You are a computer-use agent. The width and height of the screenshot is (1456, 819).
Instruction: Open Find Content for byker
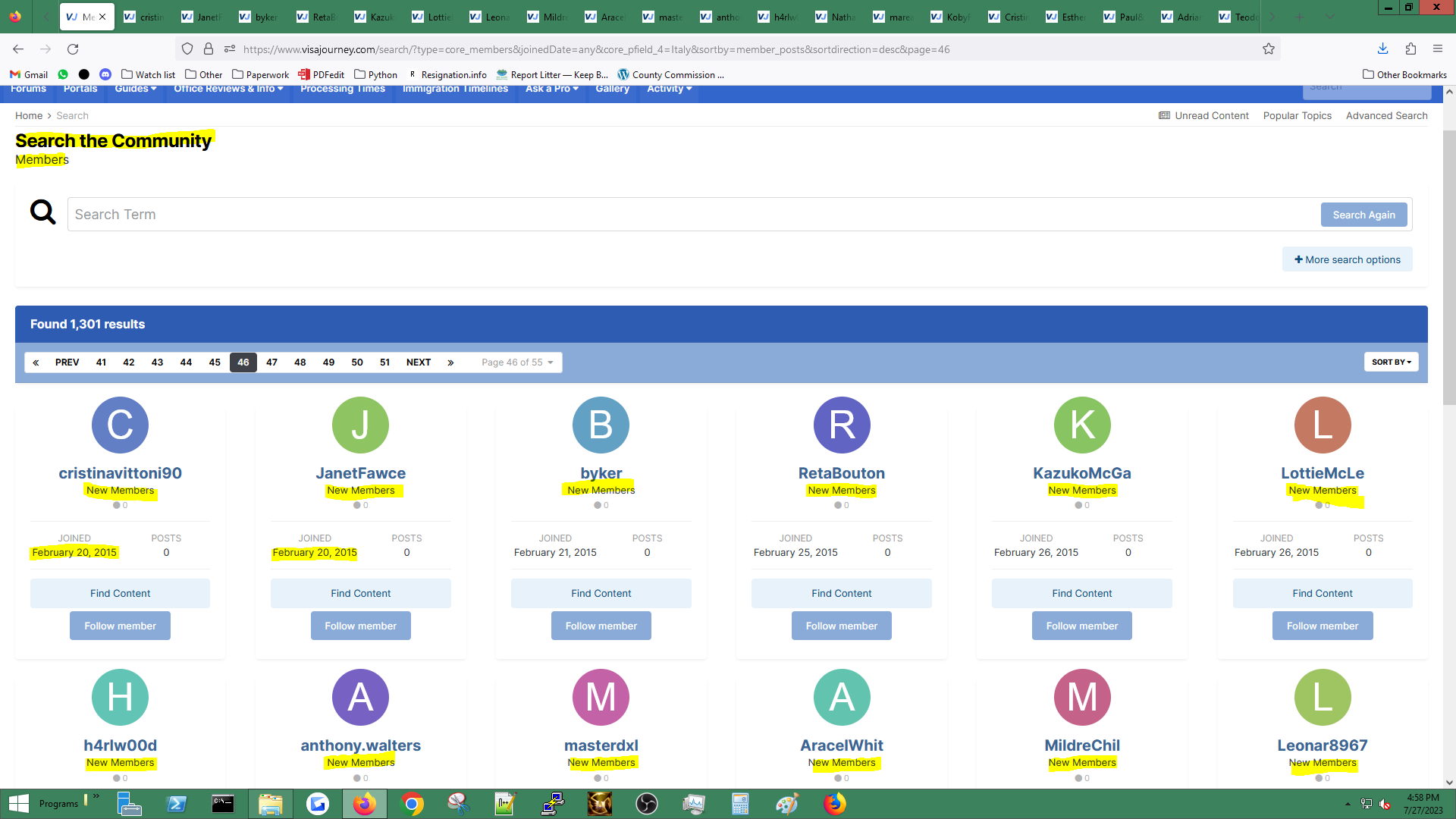(x=601, y=593)
